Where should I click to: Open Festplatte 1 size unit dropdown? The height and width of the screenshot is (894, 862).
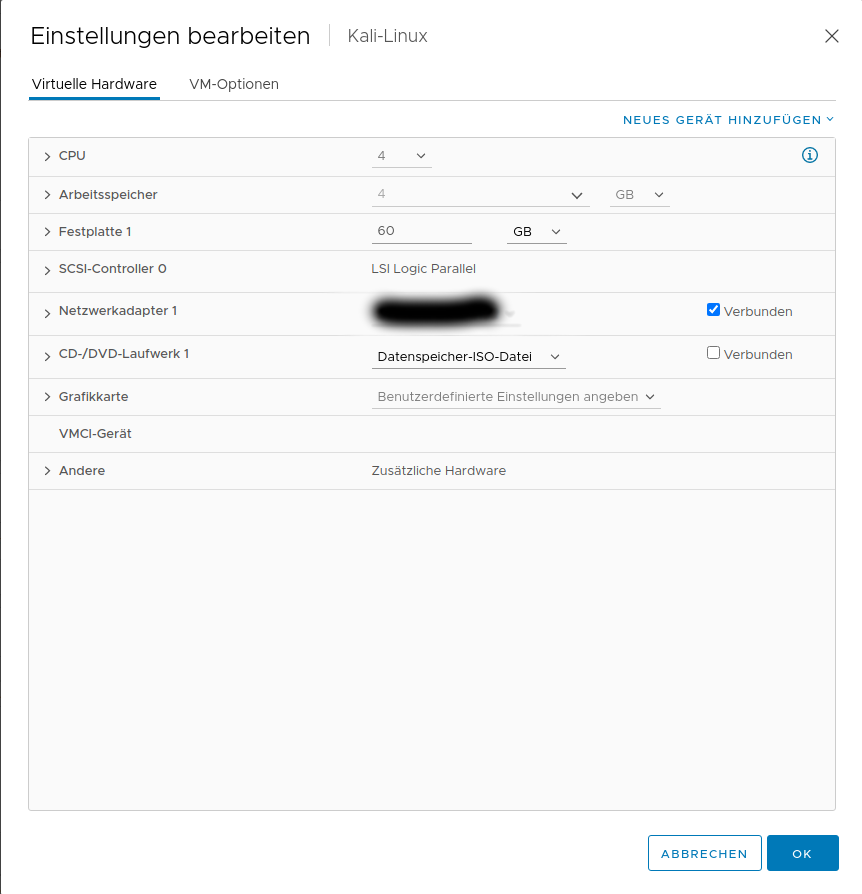tap(536, 232)
